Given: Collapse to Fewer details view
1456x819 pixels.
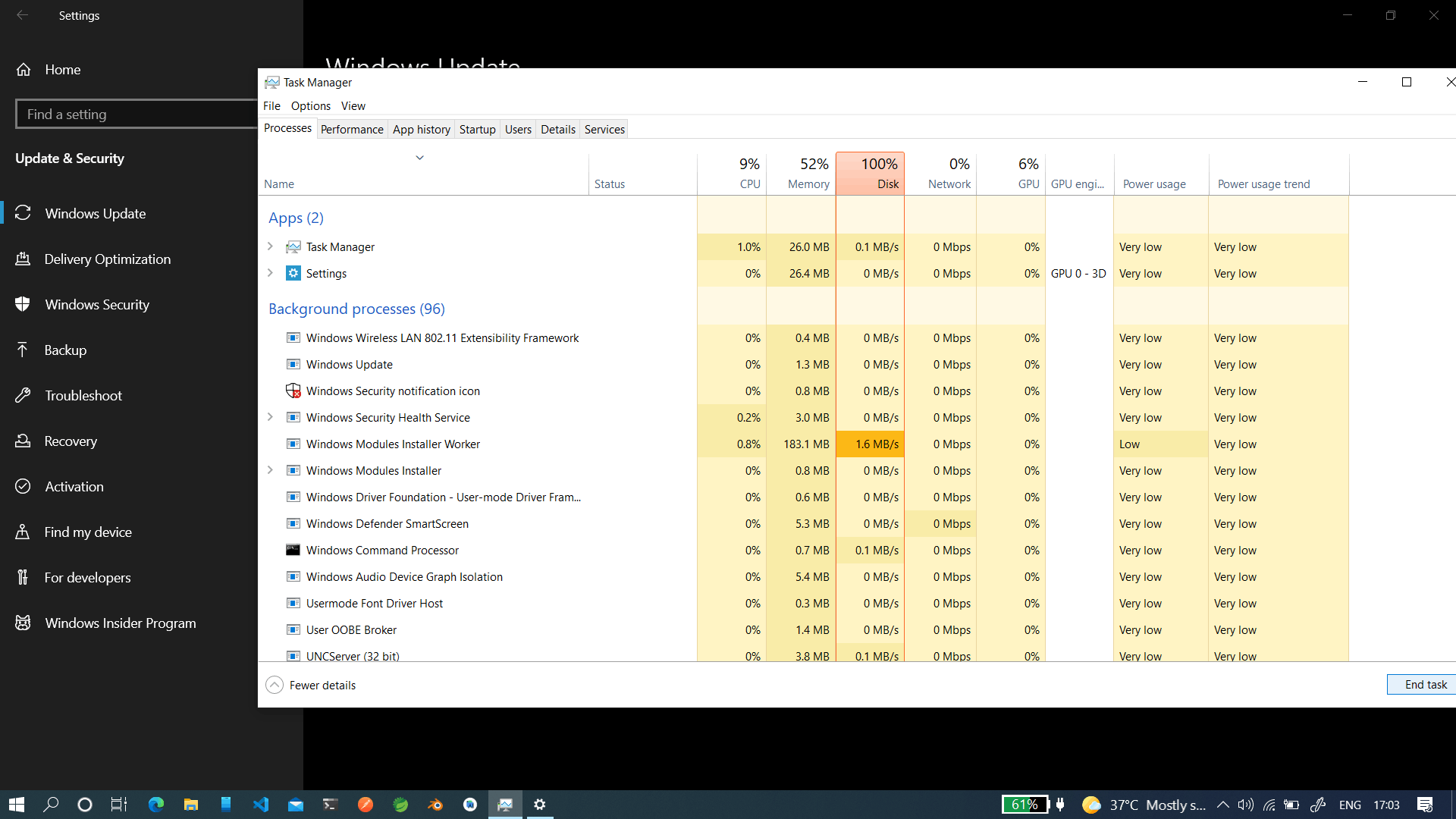Looking at the screenshot, I should click(x=311, y=686).
